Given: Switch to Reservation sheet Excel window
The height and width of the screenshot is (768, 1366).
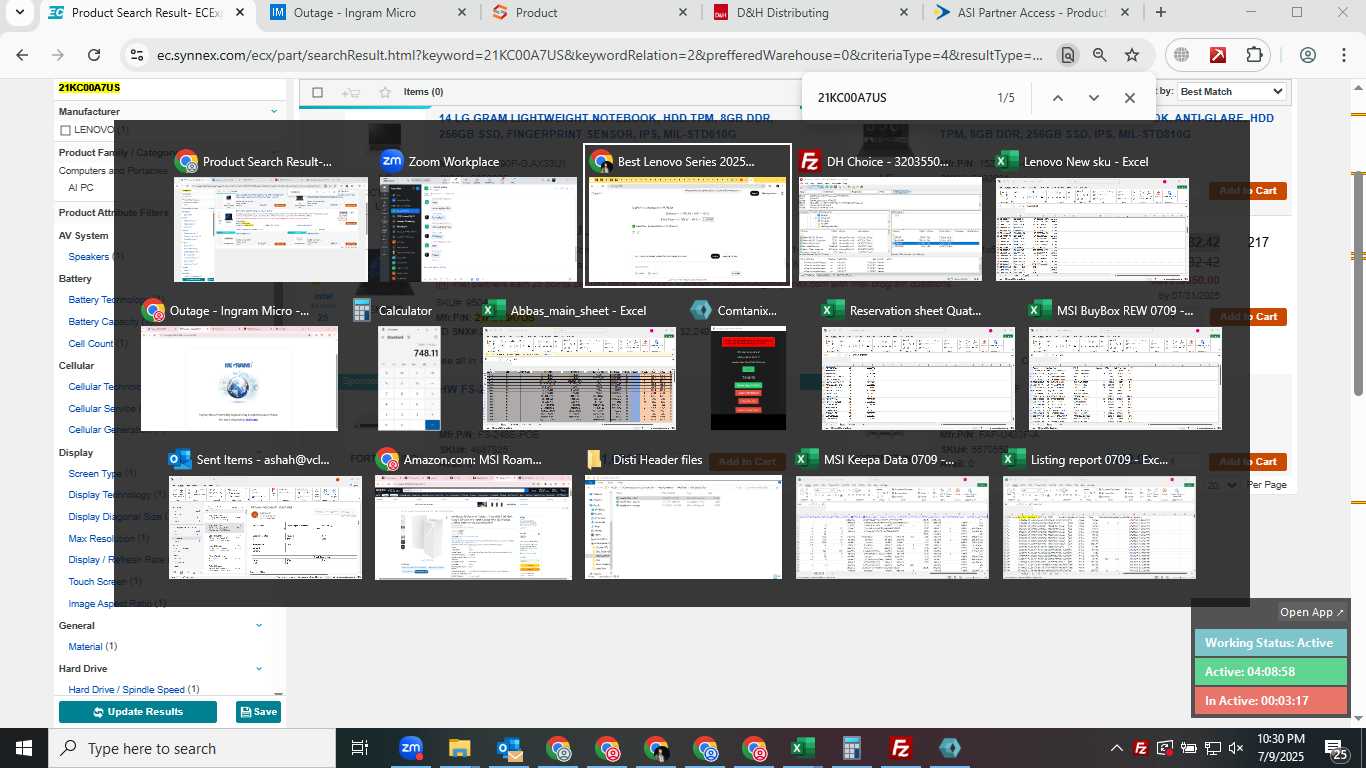Looking at the screenshot, I should pos(918,378).
